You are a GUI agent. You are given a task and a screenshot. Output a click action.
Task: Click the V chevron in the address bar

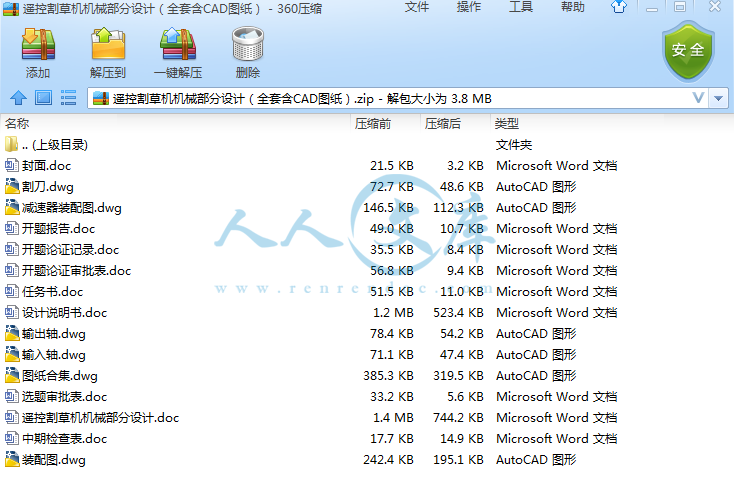pos(698,98)
